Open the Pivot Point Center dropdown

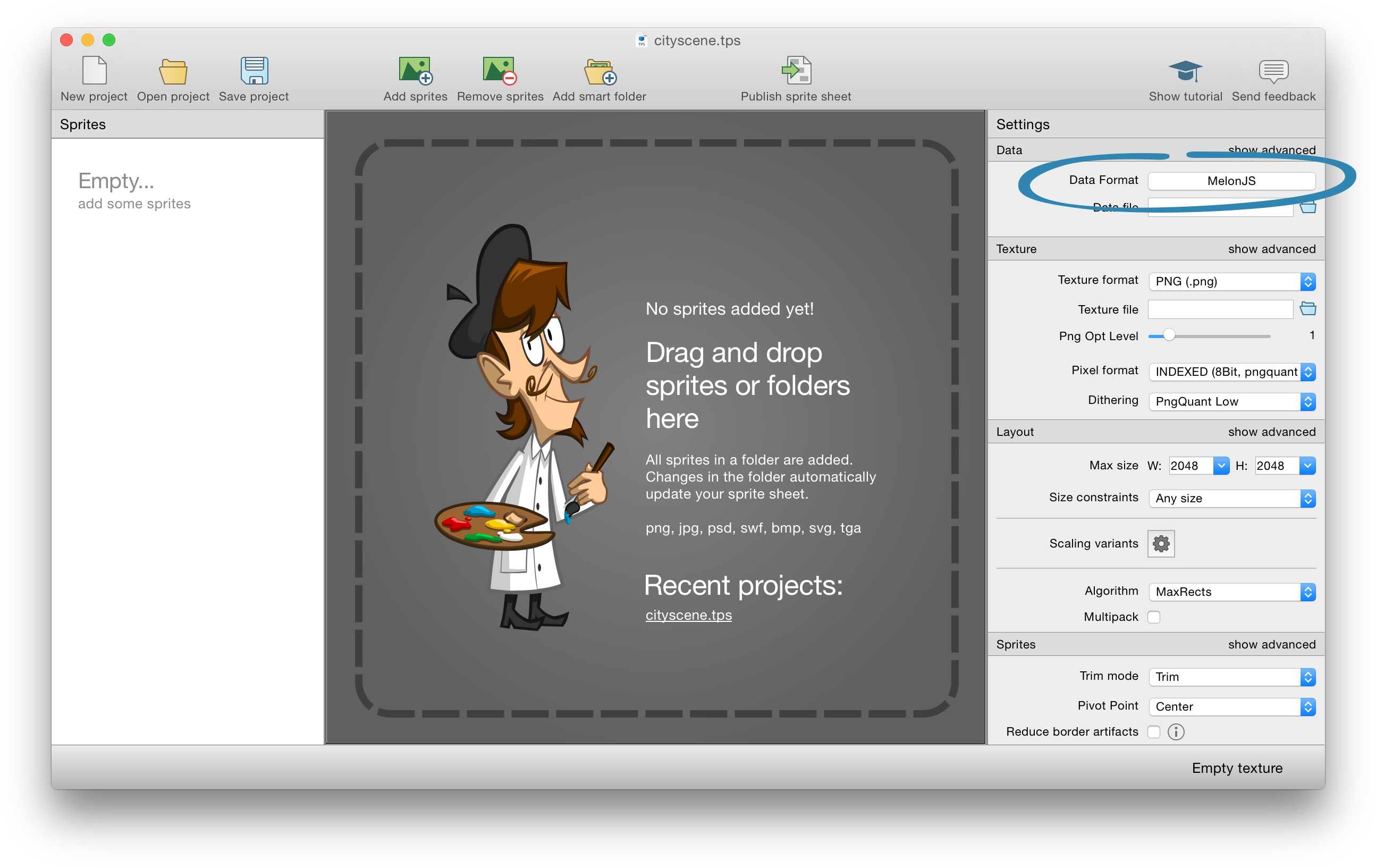(1231, 706)
